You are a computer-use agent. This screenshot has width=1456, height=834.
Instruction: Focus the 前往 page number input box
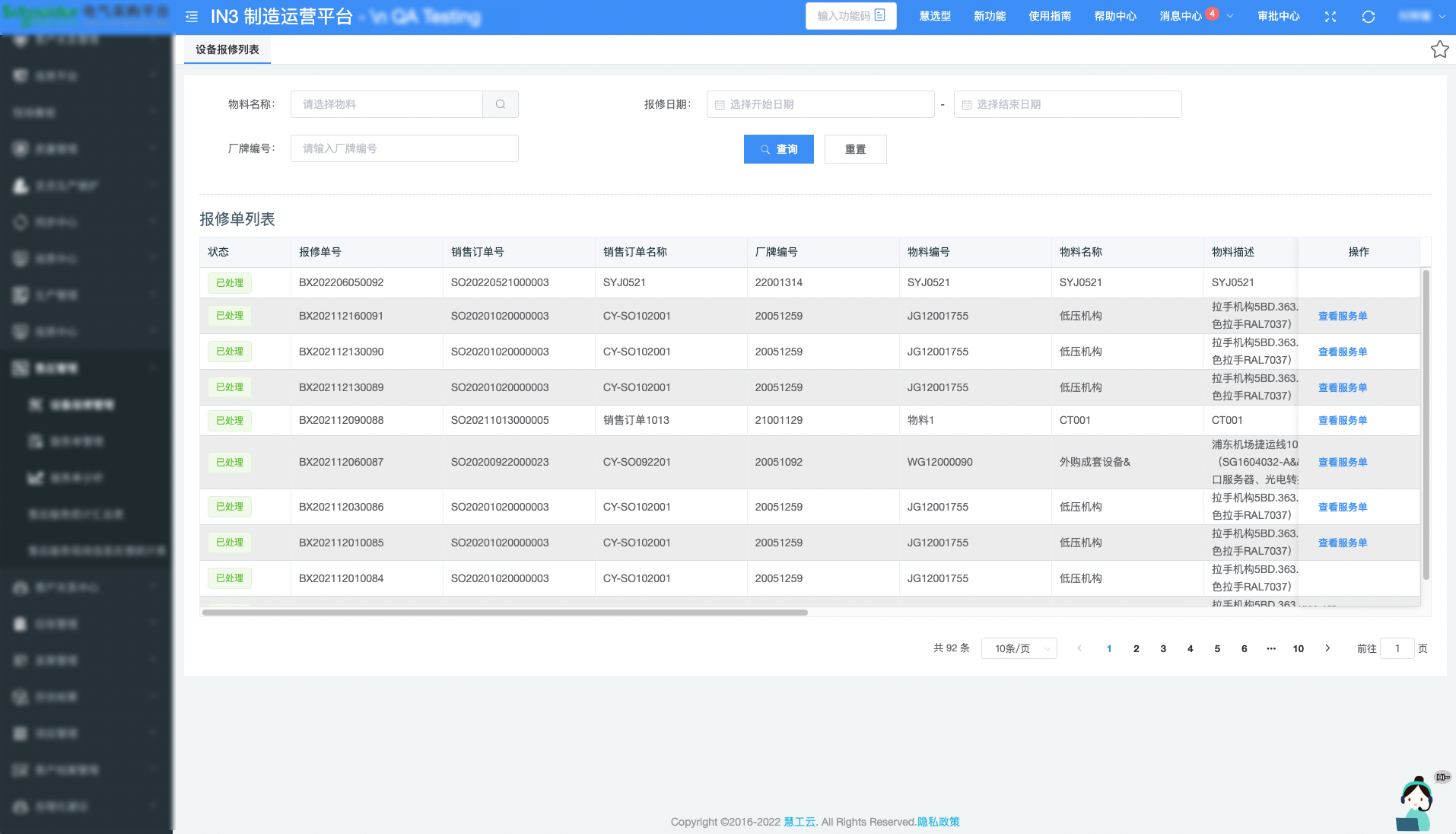[x=1397, y=648]
